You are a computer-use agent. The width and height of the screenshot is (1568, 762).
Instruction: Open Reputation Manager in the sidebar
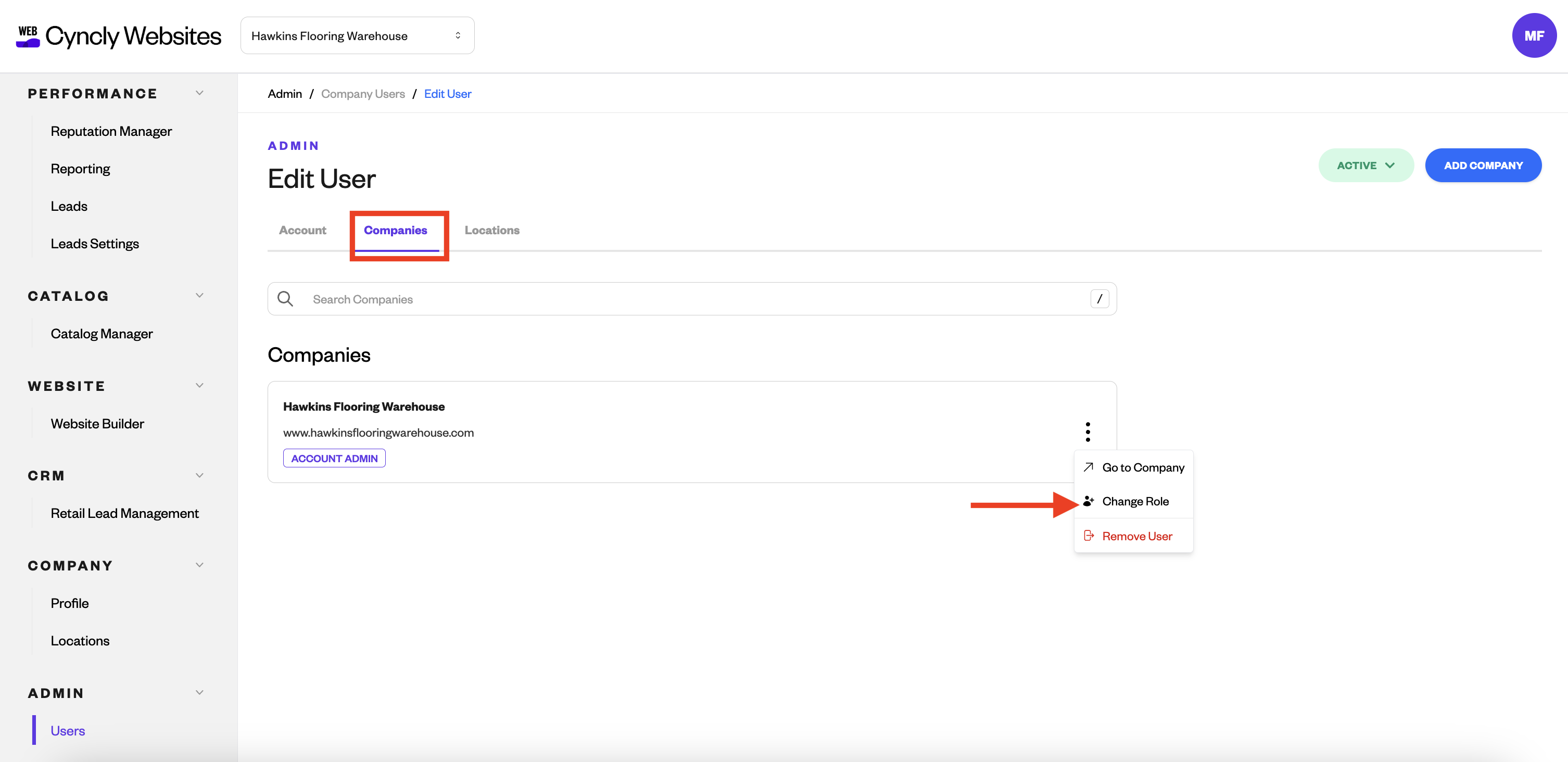click(x=111, y=131)
